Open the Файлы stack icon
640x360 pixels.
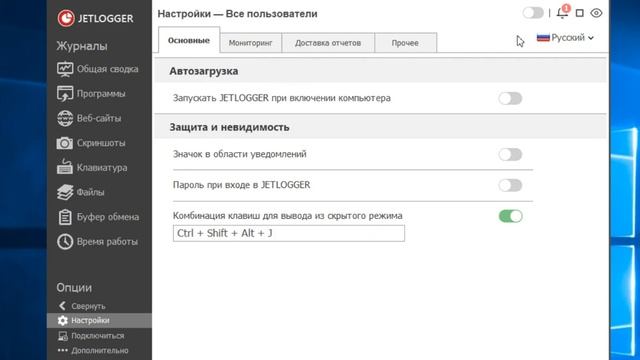(x=65, y=192)
